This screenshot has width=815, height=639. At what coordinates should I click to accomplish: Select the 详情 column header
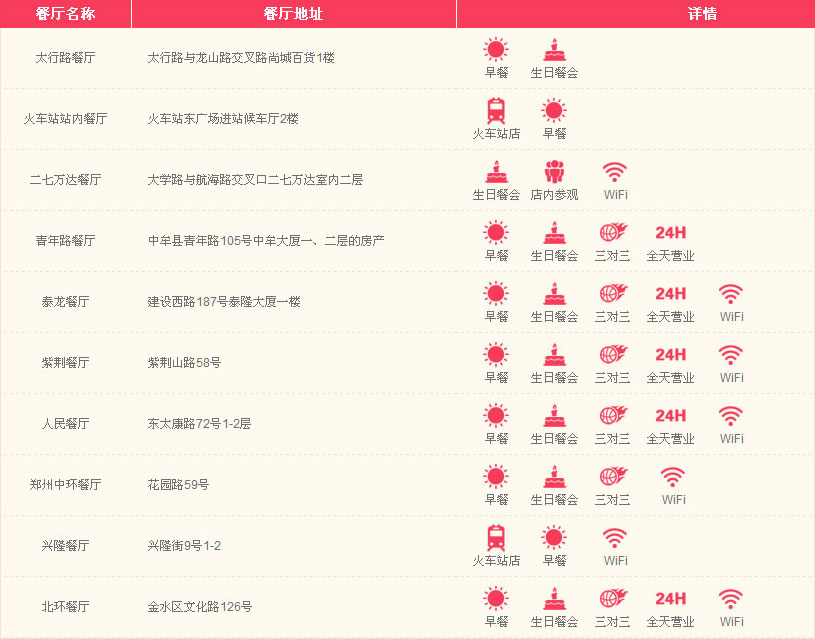coord(702,14)
